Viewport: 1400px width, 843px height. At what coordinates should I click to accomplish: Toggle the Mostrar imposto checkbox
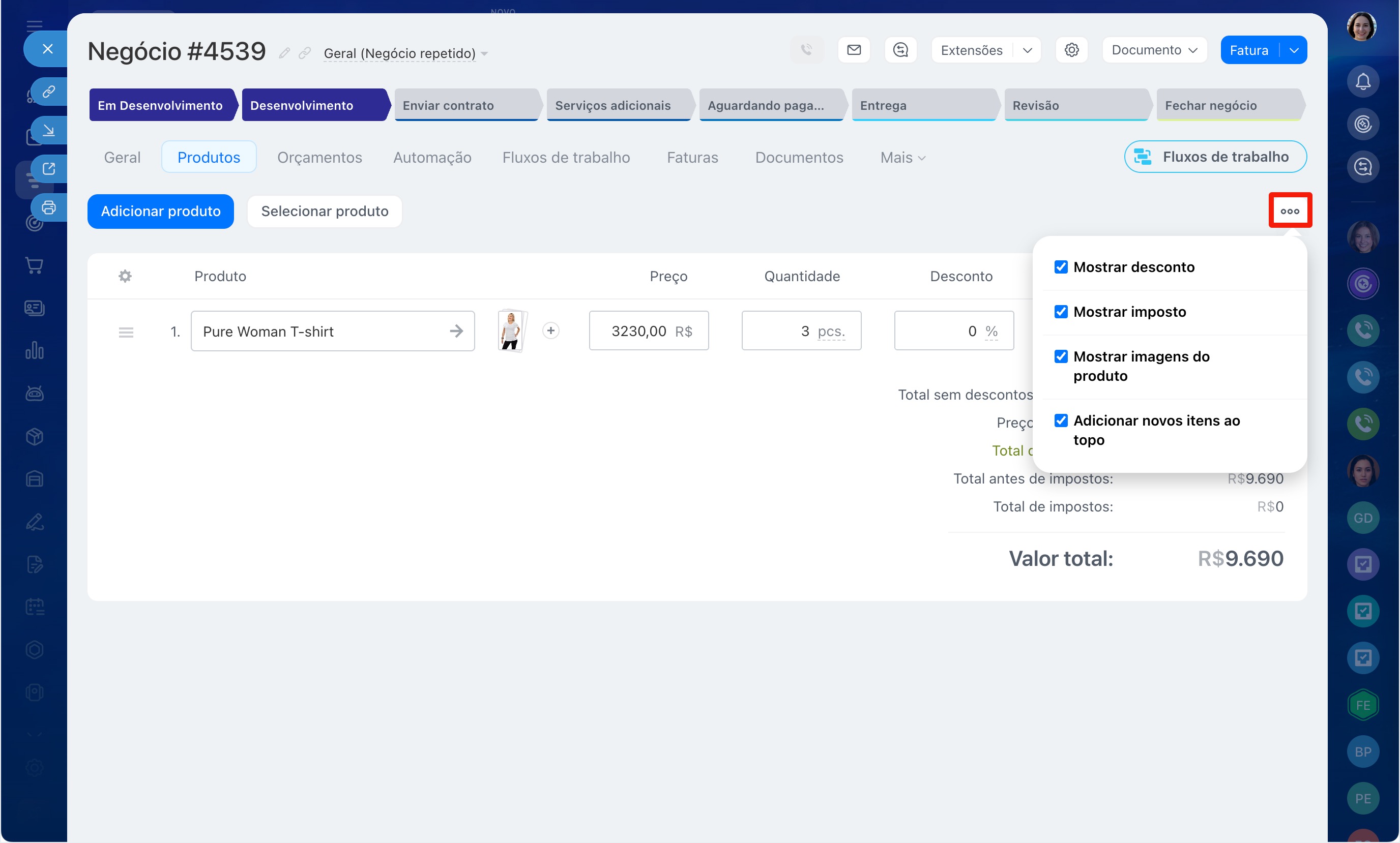click(x=1060, y=312)
